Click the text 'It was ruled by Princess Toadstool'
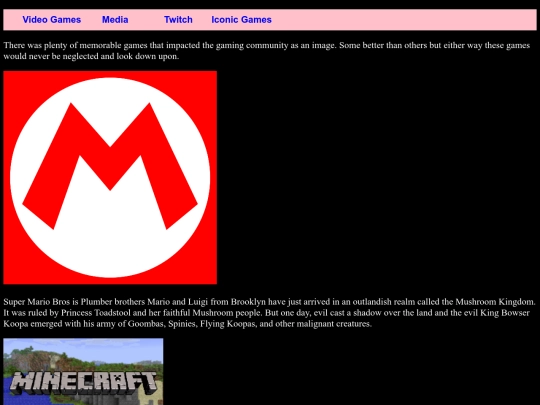The width and height of the screenshot is (540, 405). (67, 313)
